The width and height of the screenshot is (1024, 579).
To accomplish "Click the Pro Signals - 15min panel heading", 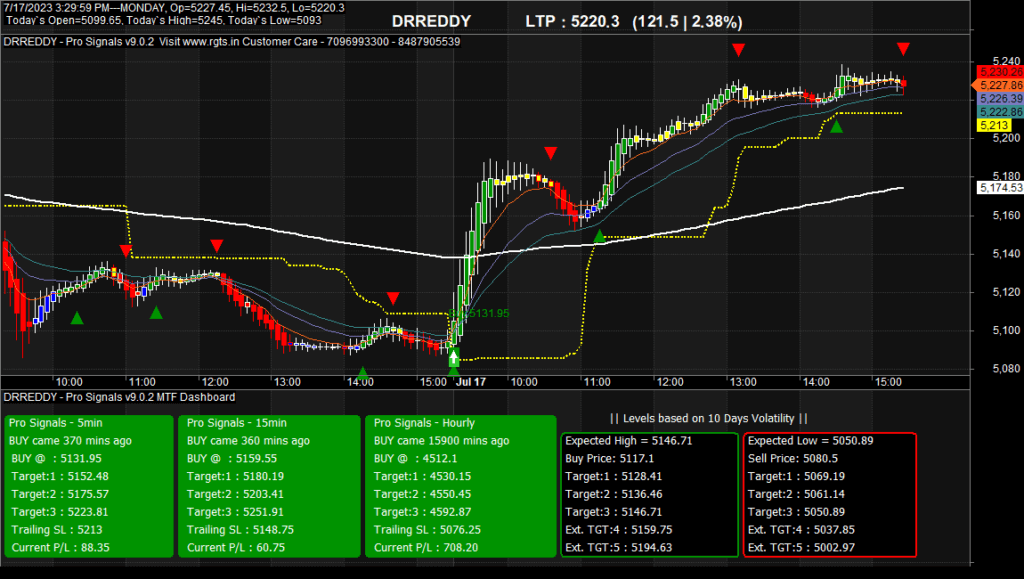I will (236, 423).
